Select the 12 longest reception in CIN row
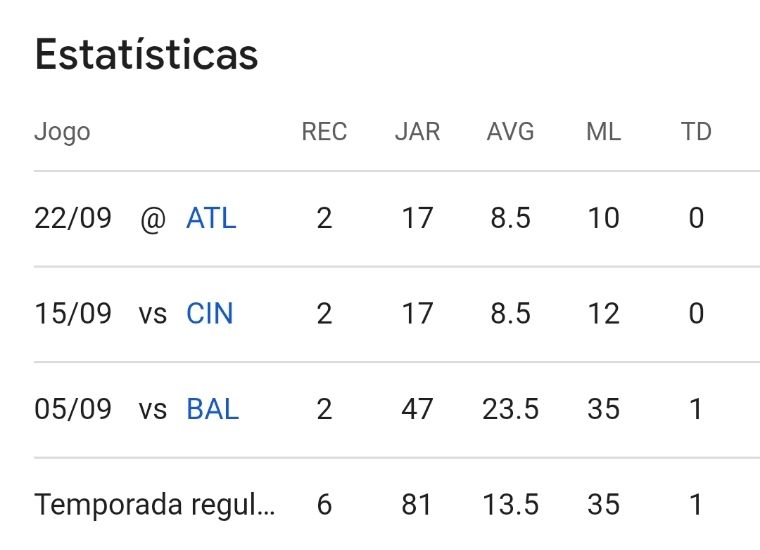760x550 pixels. pos(603,314)
